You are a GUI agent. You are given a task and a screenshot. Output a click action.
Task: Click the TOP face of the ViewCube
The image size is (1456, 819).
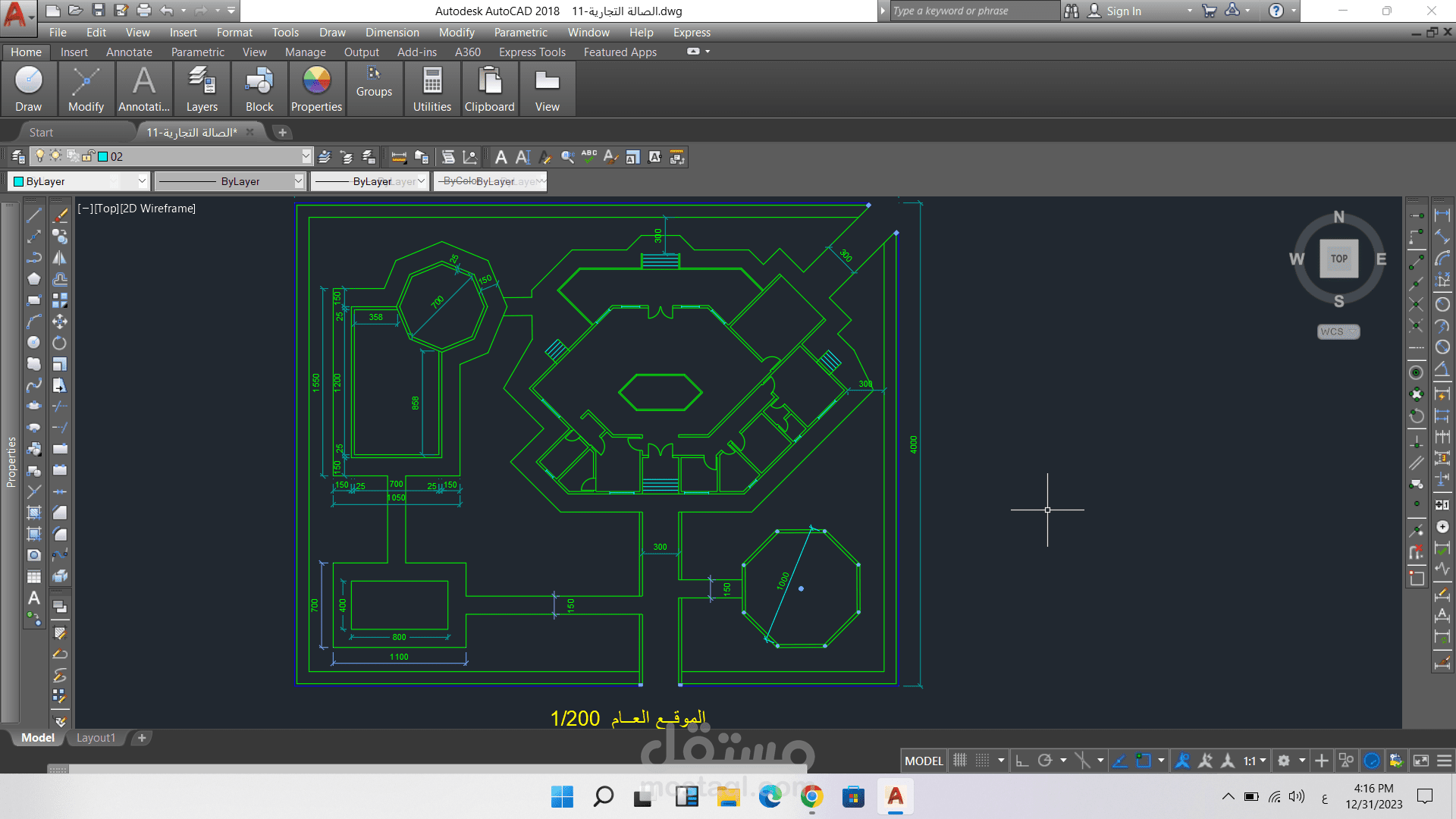point(1339,259)
